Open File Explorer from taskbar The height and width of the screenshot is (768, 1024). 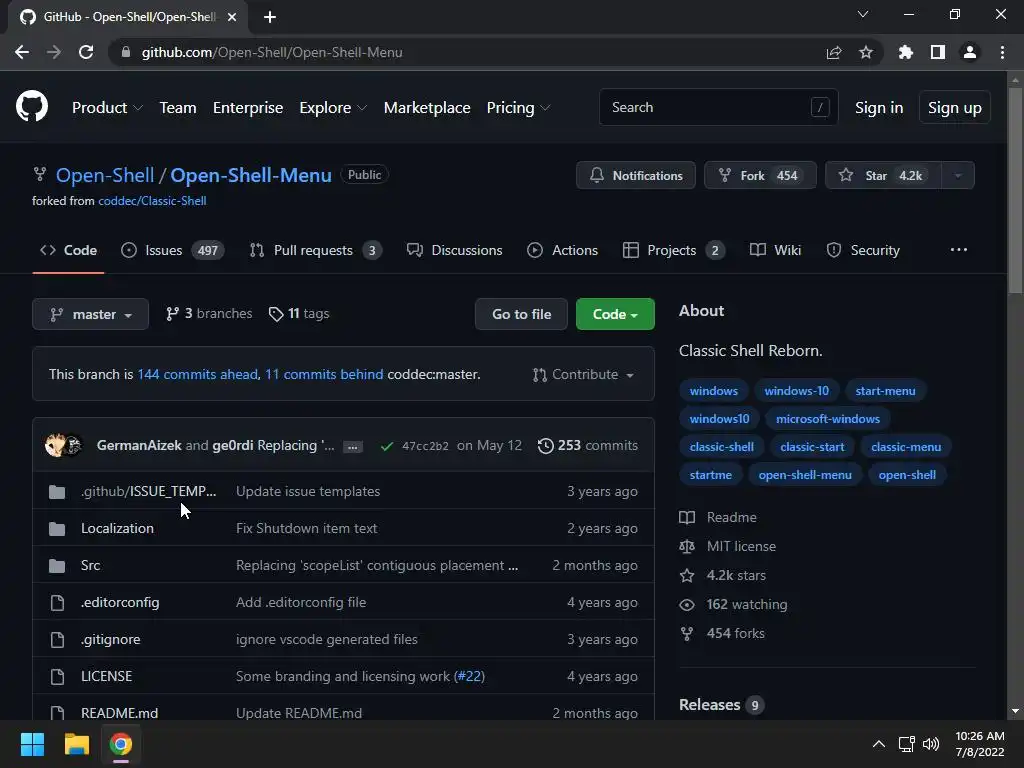point(76,744)
